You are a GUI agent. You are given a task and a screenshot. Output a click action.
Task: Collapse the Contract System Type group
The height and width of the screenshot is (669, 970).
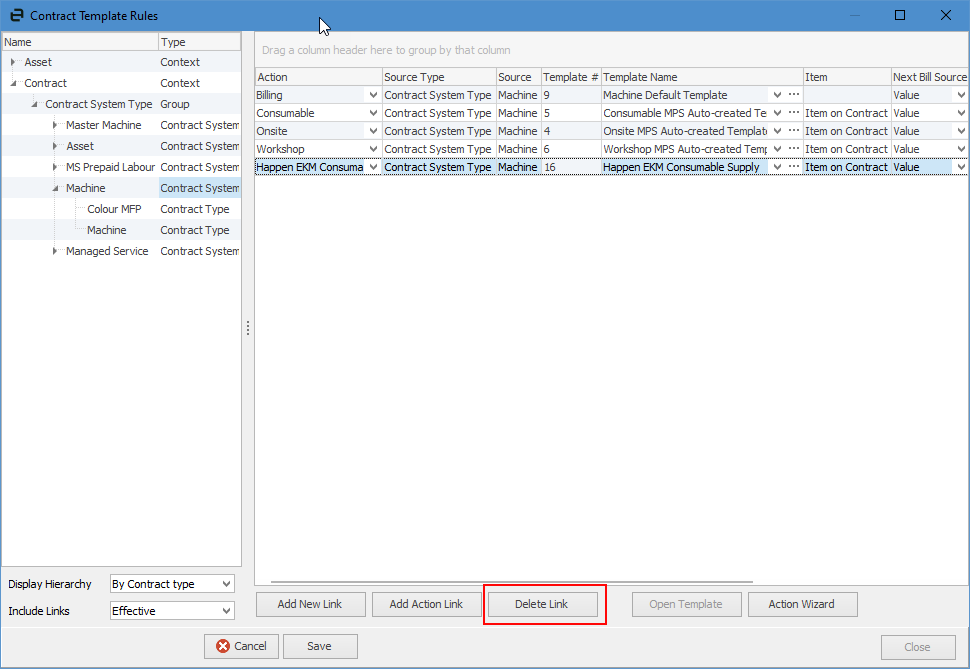(x=34, y=104)
